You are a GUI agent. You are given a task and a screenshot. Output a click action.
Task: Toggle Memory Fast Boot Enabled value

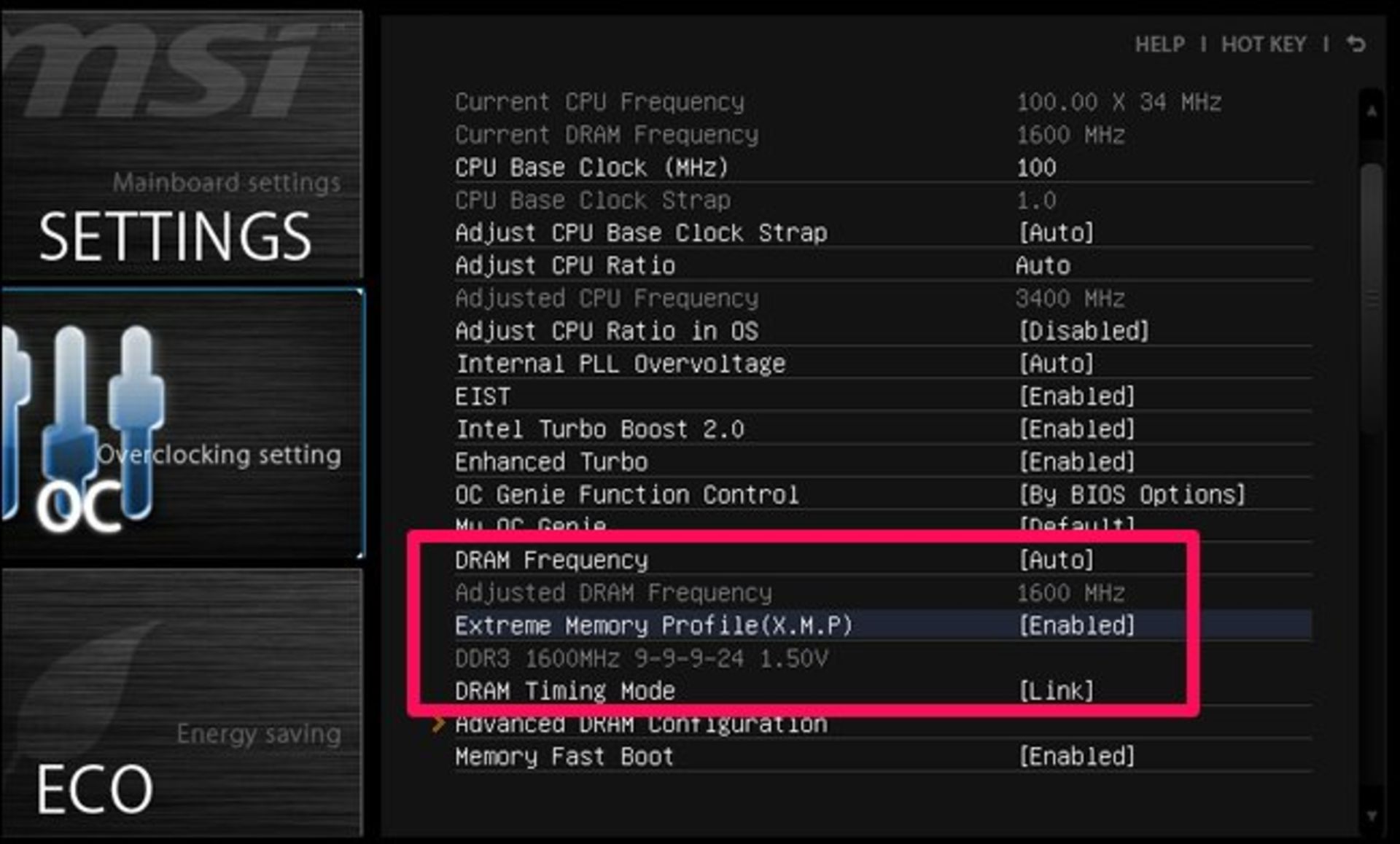point(1077,757)
